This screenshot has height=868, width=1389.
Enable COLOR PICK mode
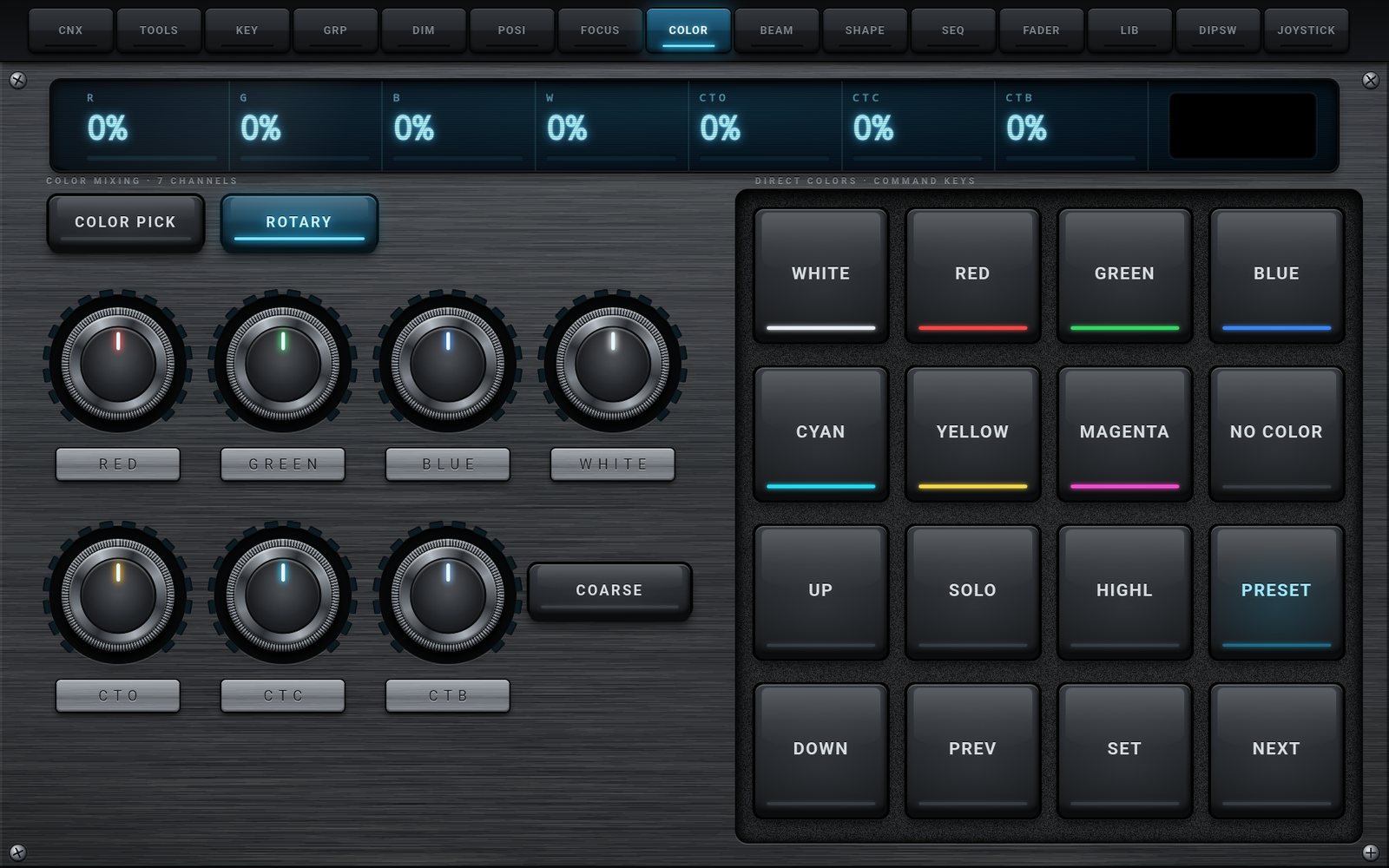coord(126,222)
